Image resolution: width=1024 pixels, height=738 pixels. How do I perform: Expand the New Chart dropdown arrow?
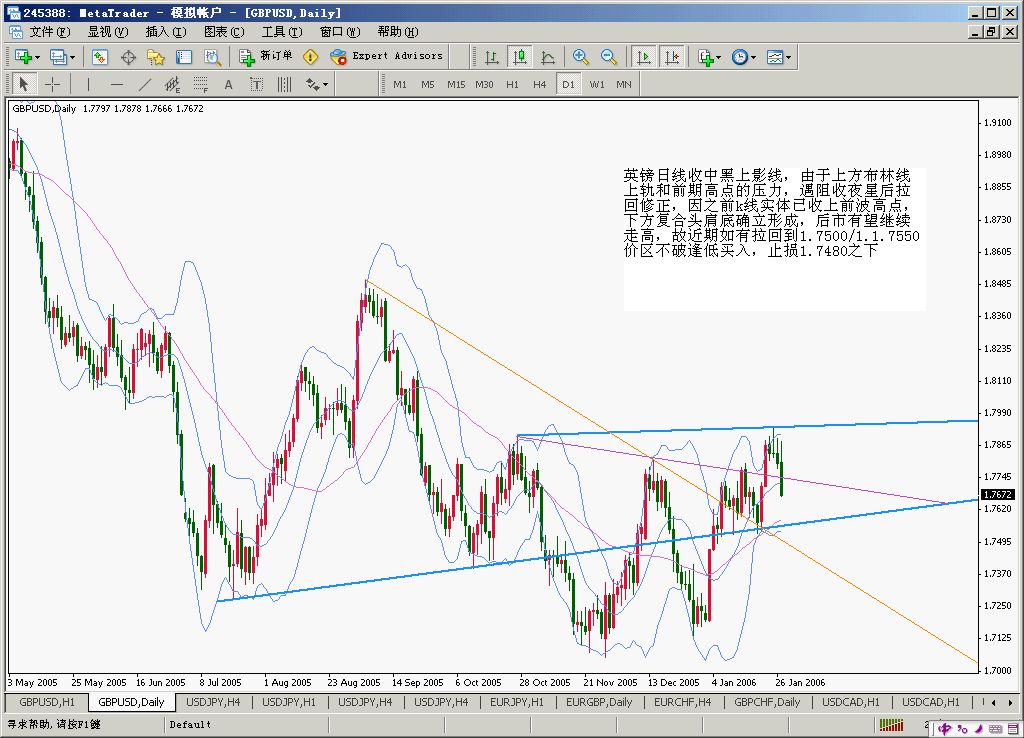point(37,57)
